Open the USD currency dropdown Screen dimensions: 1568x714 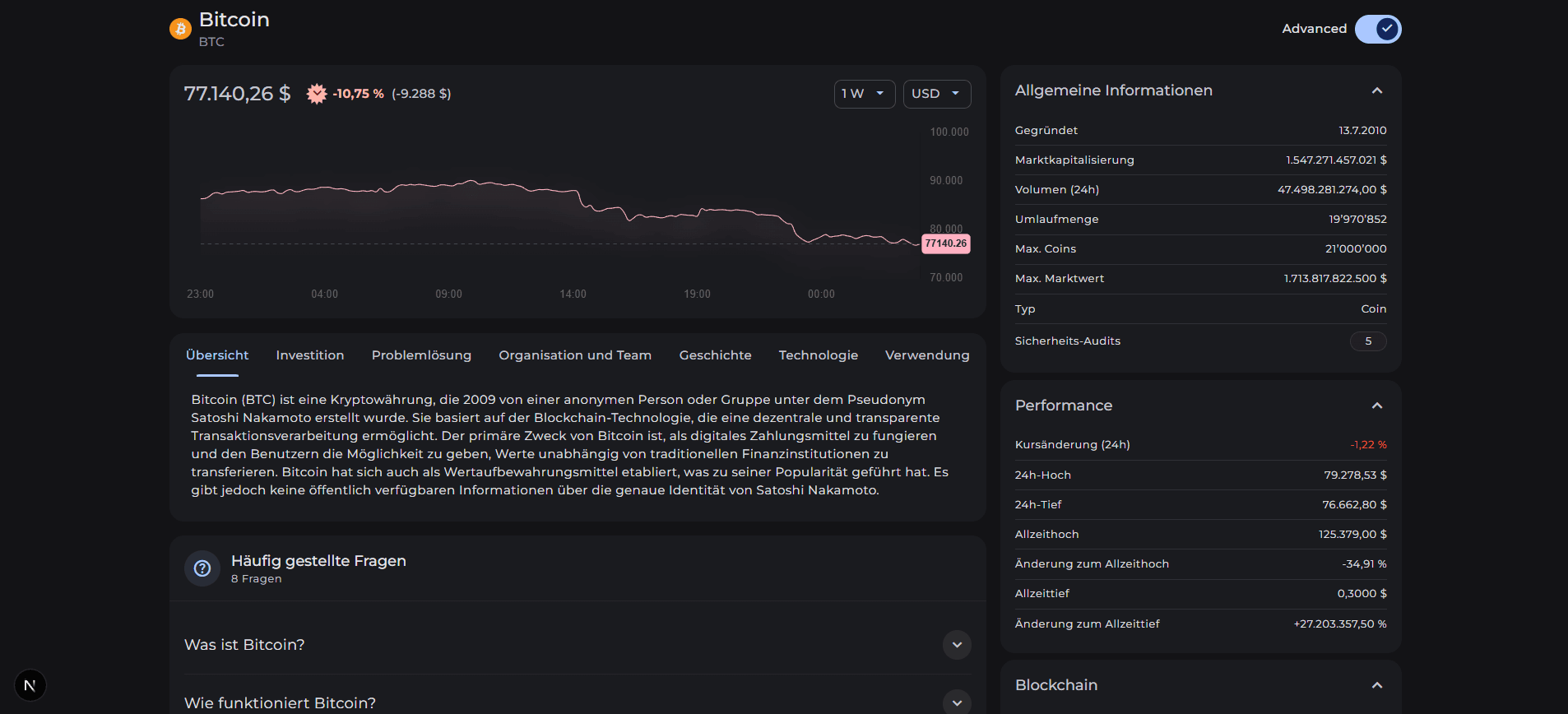coord(936,94)
